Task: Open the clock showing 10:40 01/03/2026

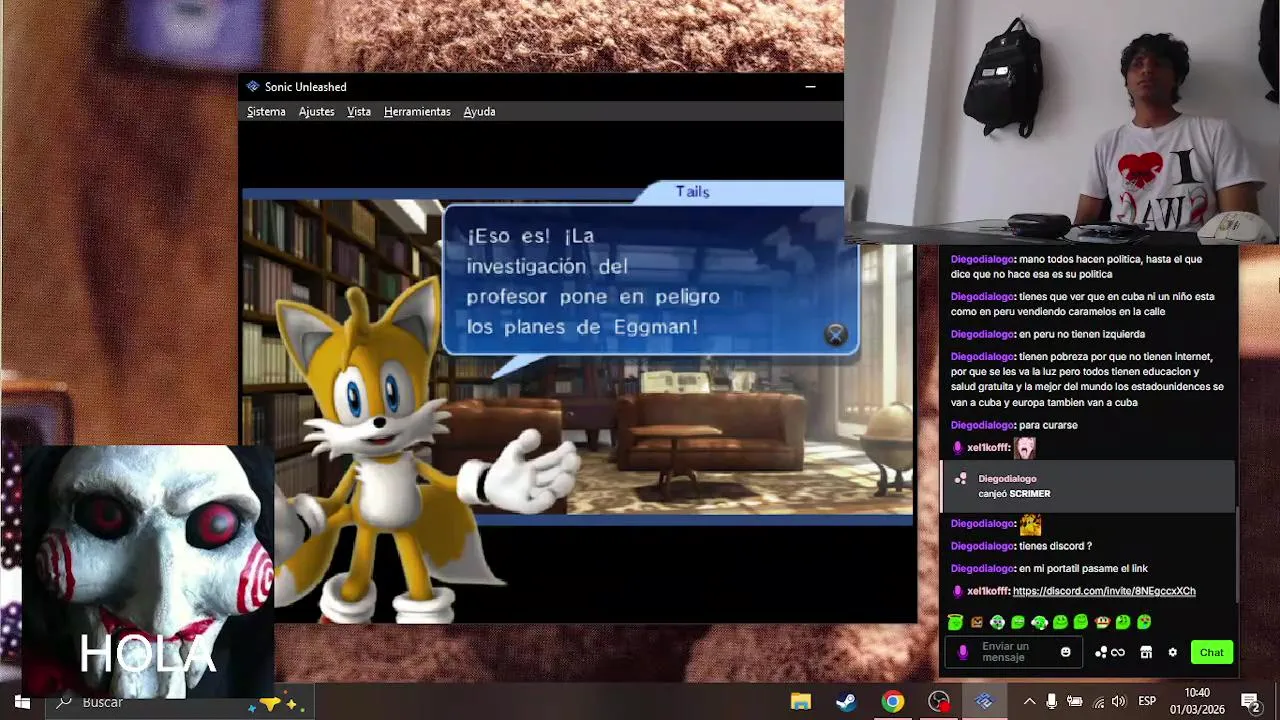Action: coord(1197,702)
